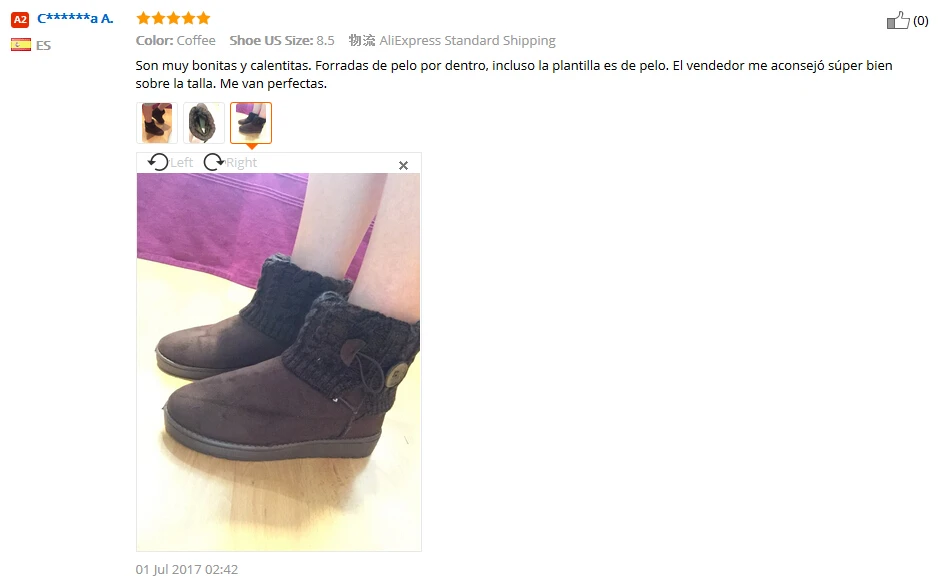949x578 pixels.
Task: Click the ES country code label
Action: [43, 45]
